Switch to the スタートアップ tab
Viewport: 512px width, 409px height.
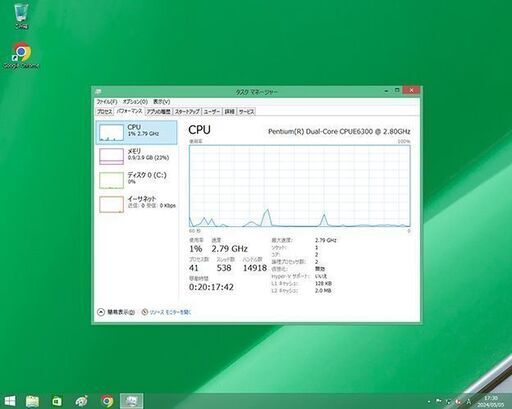[x=187, y=112]
